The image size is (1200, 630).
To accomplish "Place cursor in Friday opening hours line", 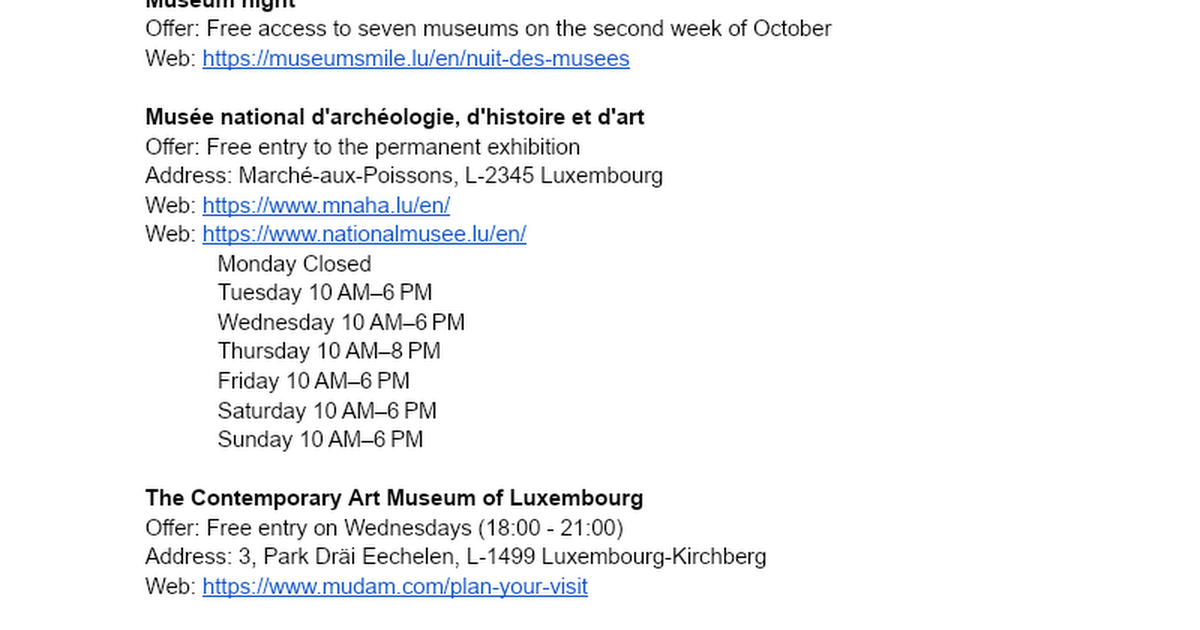I will pos(313,382).
